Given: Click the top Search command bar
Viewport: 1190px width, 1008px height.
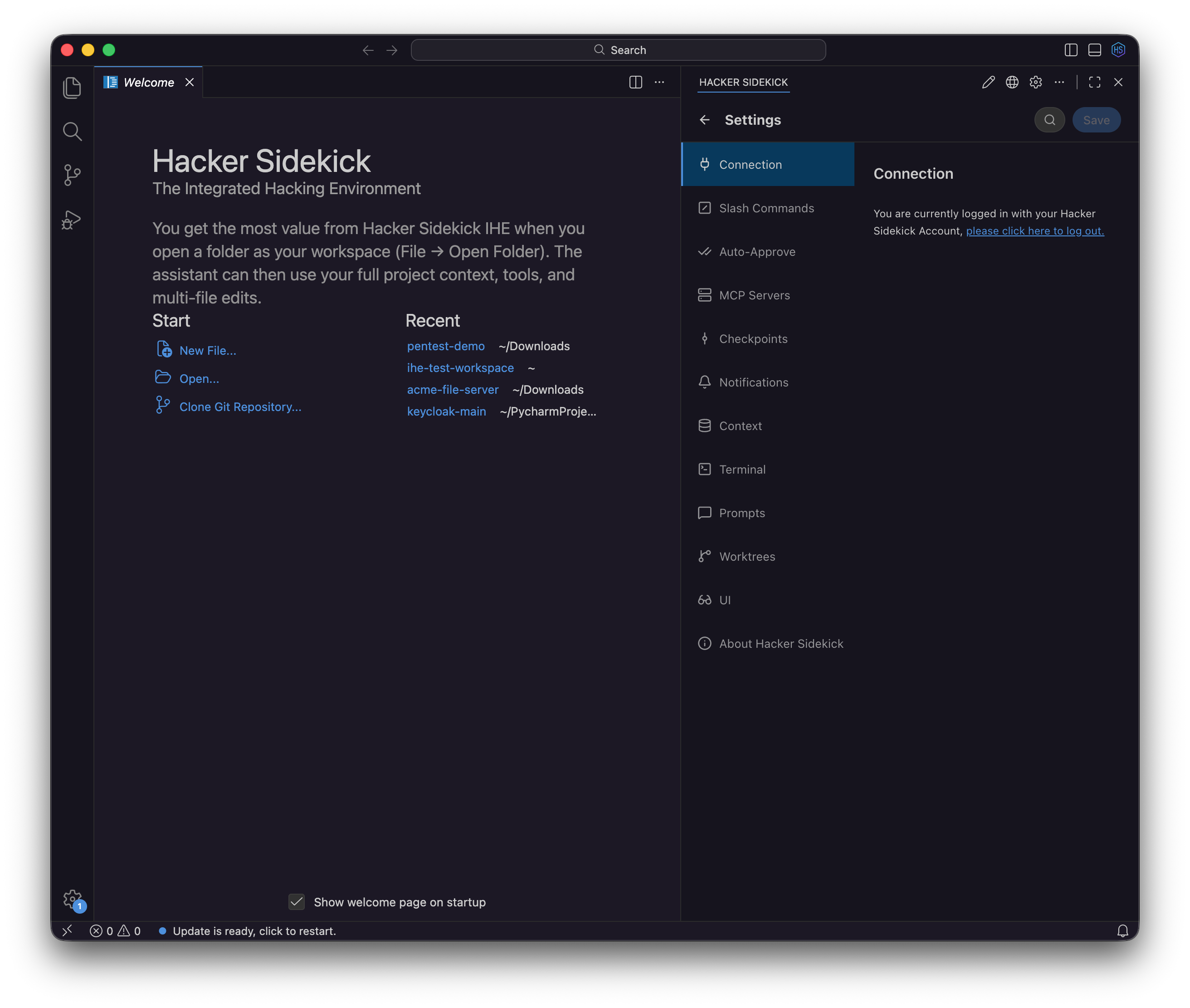Looking at the screenshot, I should (618, 50).
